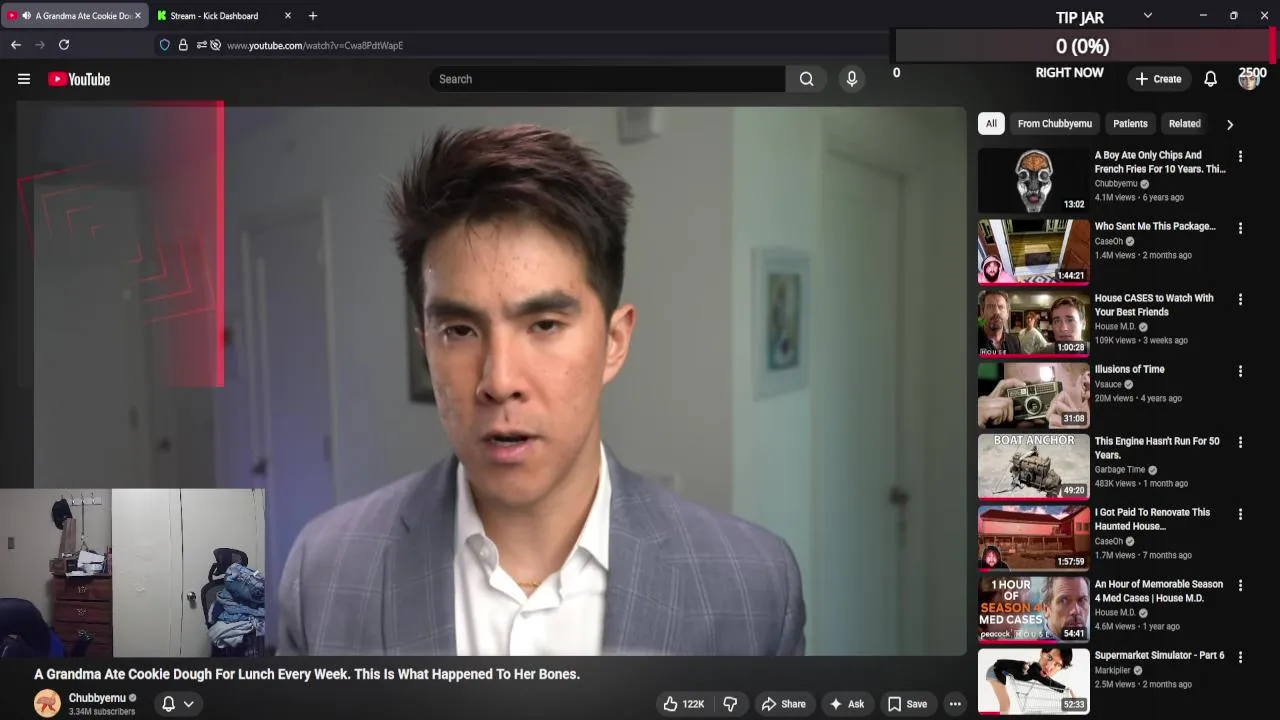Minimize the browser window

point(1203,16)
